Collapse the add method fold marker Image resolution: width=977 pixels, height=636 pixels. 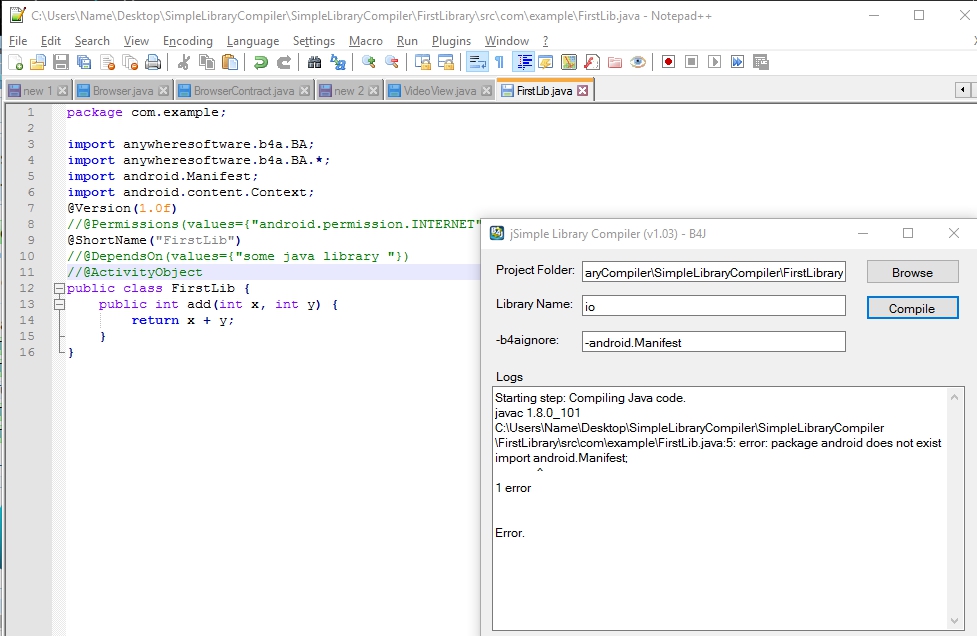click(59, 304)
